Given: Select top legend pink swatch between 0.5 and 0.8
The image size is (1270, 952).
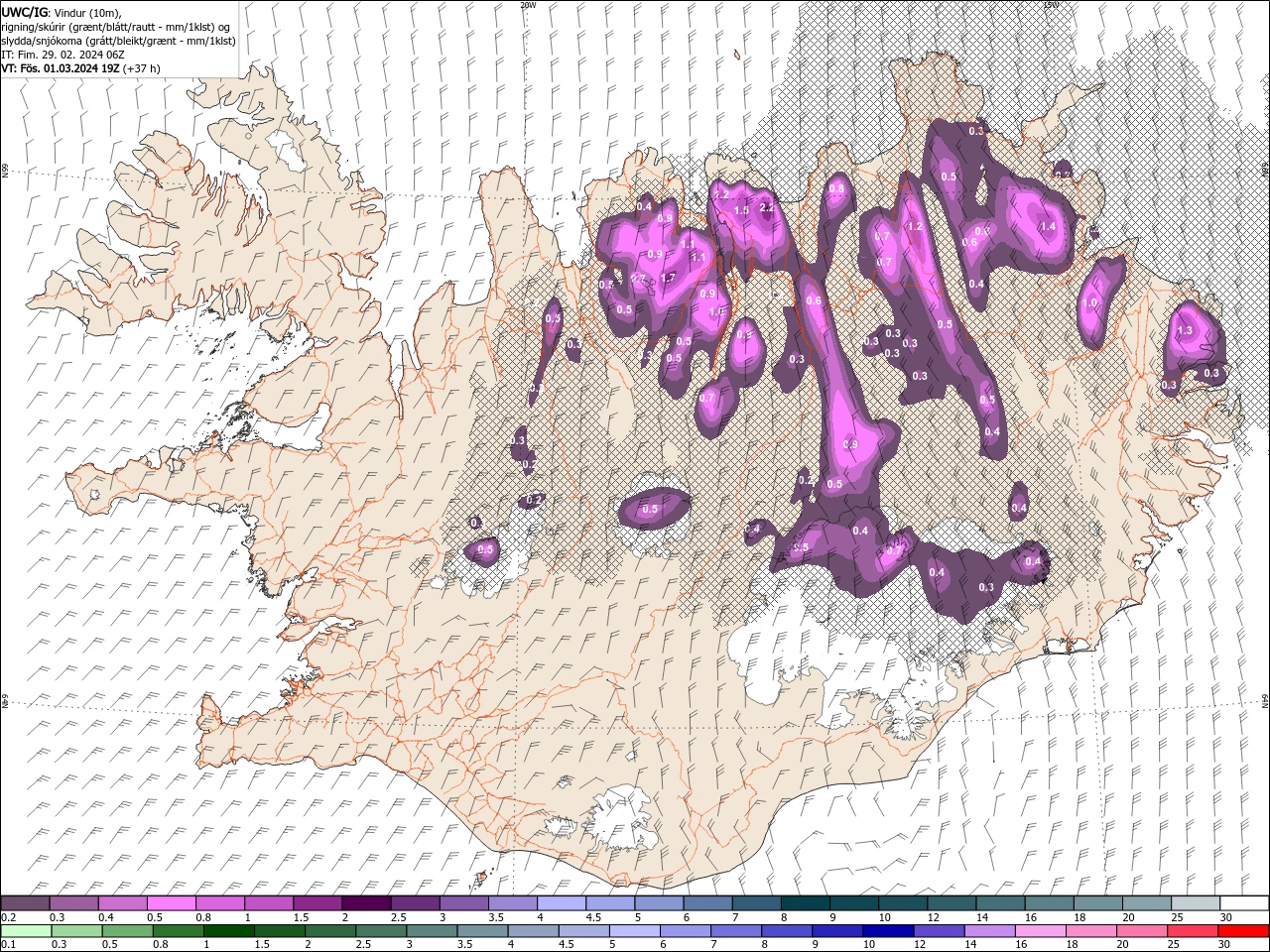Looking at the screenshot, I should (171, 903).
